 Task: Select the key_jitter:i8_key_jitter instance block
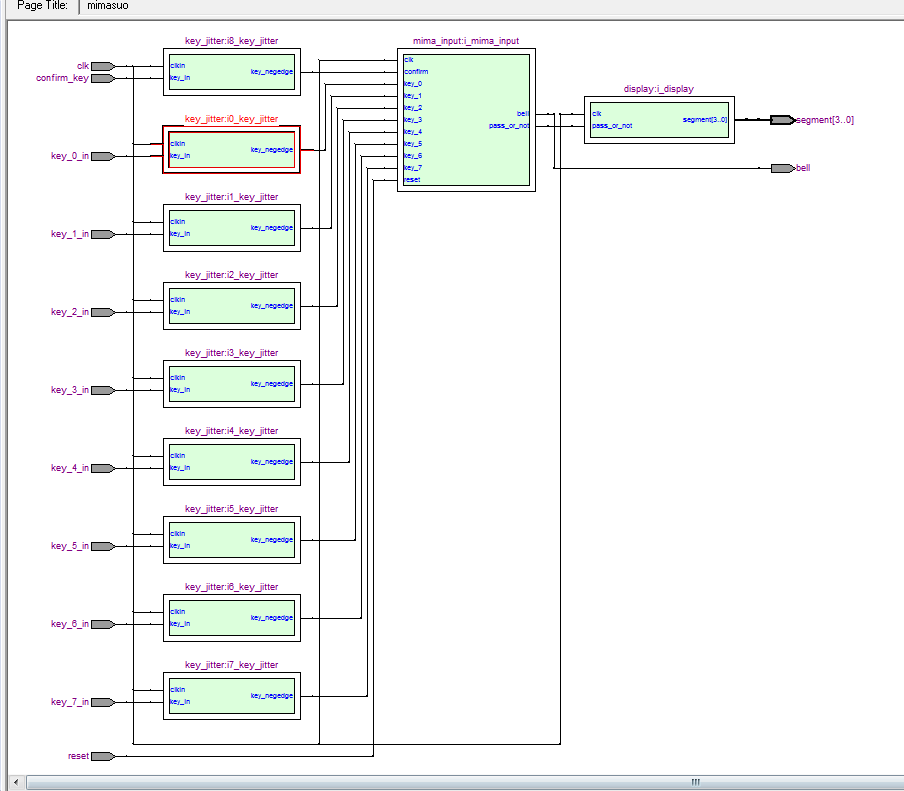(x=231, y=72)
